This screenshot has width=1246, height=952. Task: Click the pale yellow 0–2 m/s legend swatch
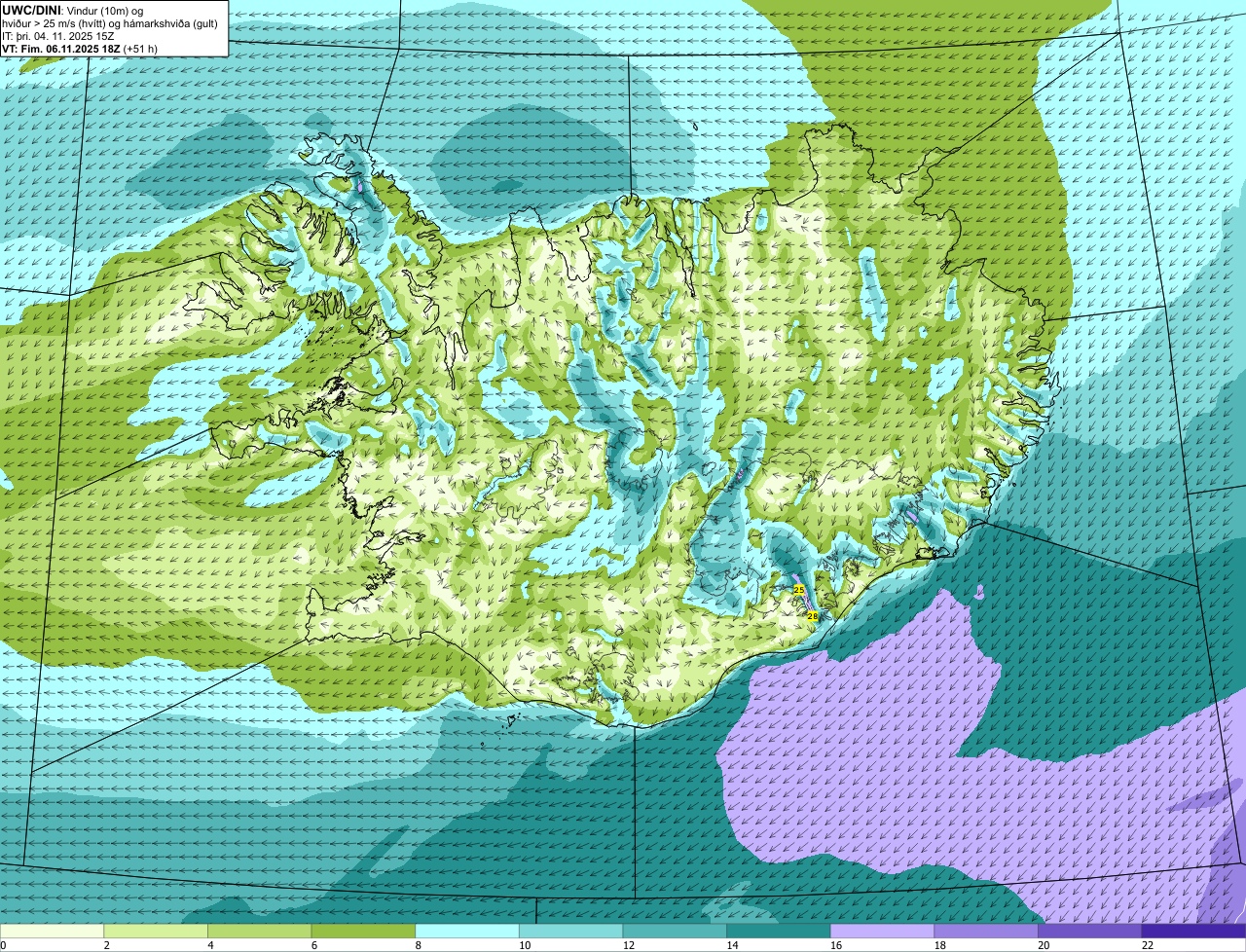coord(52,931)
